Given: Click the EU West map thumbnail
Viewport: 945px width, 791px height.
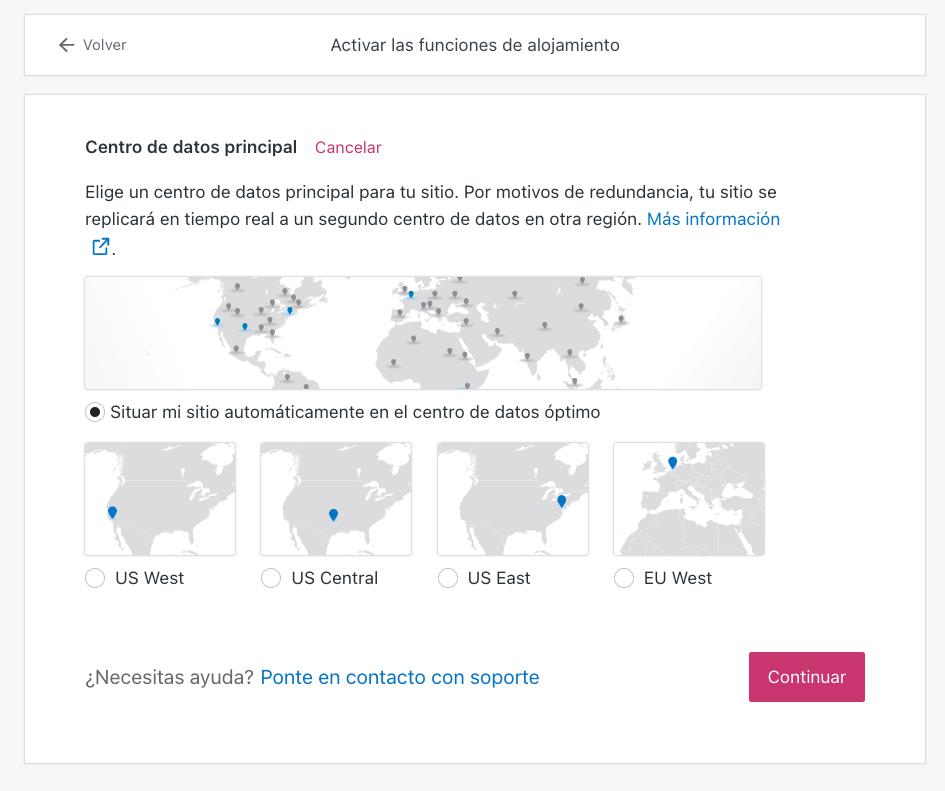Looking at the screenshot, I should click(x=689, y=499).
